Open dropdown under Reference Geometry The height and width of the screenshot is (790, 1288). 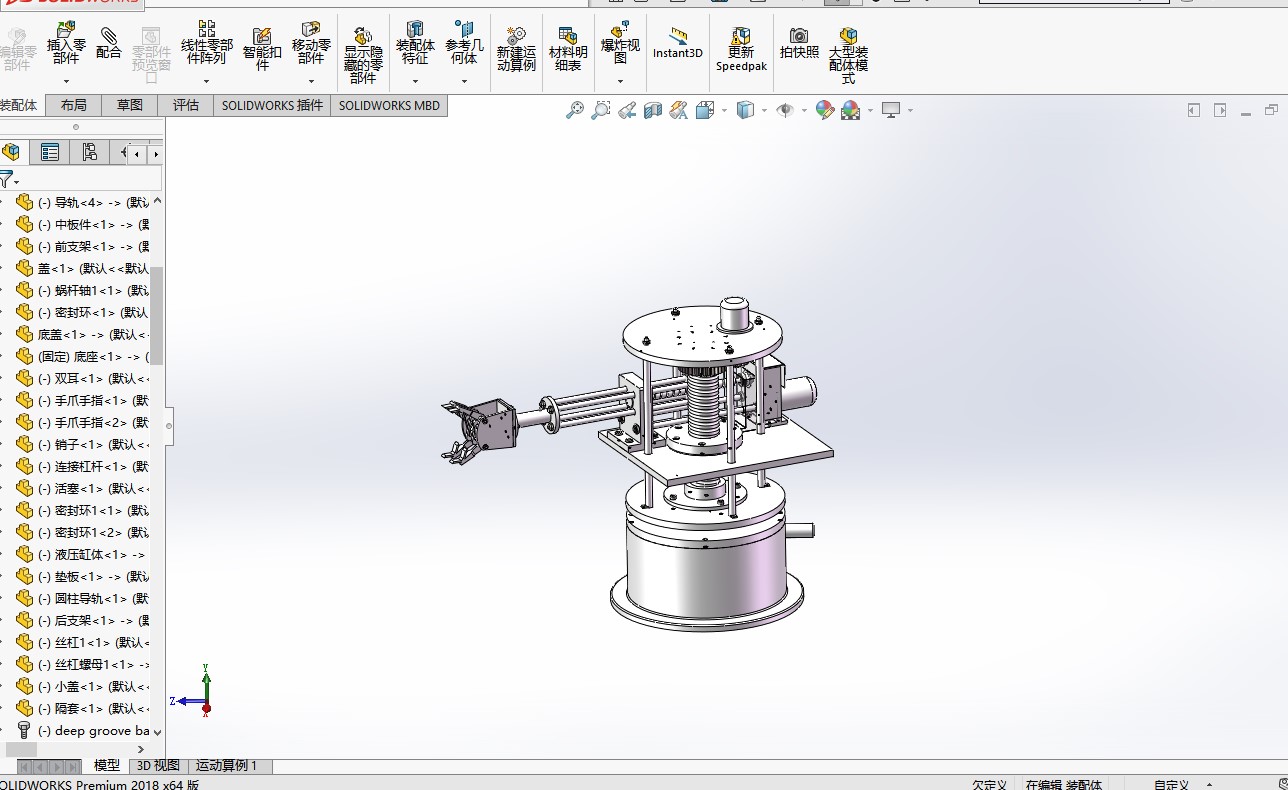(464, 81)
